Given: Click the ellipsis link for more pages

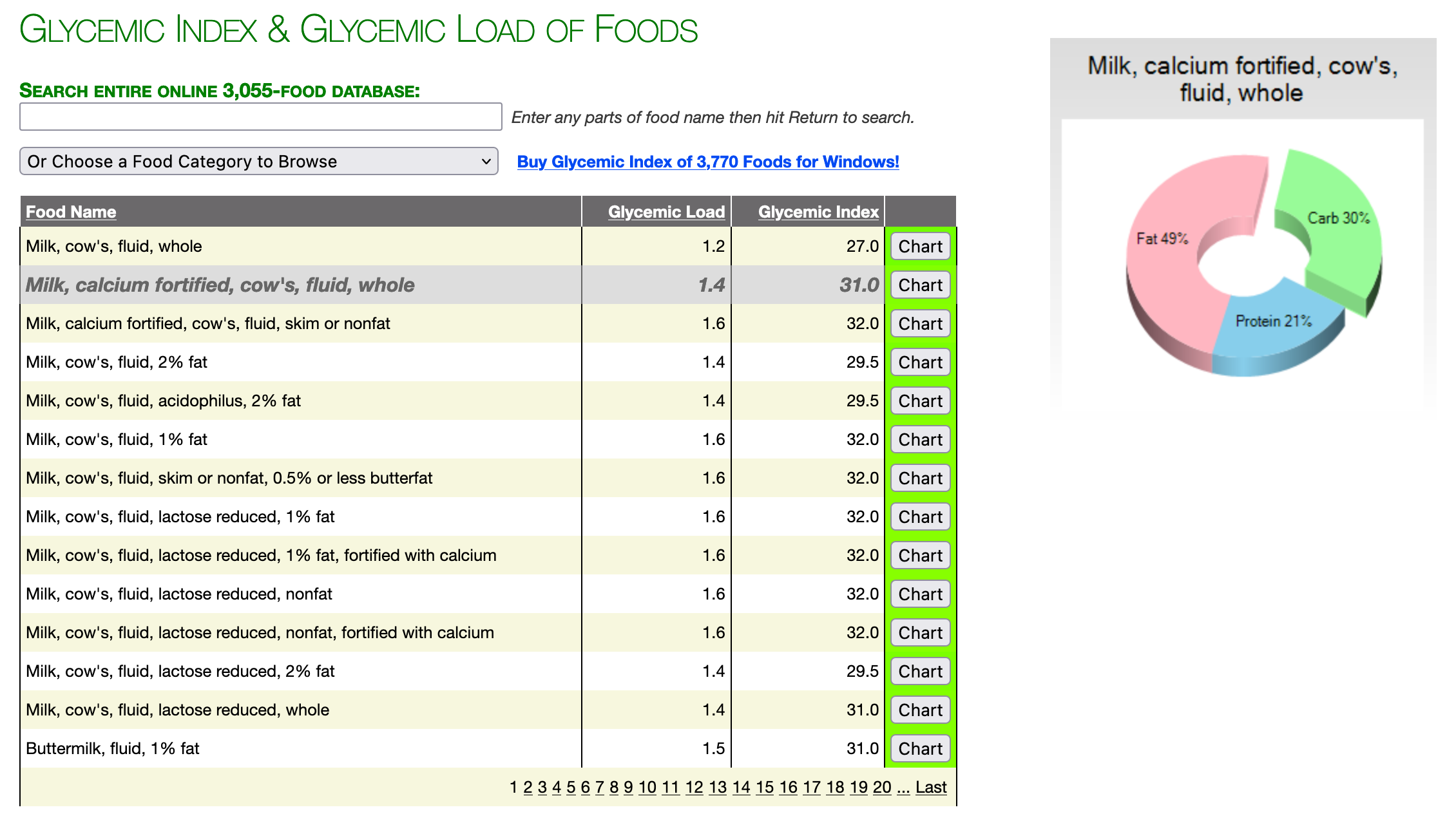Looking at the screenshot, I should [x=903, y=787].
